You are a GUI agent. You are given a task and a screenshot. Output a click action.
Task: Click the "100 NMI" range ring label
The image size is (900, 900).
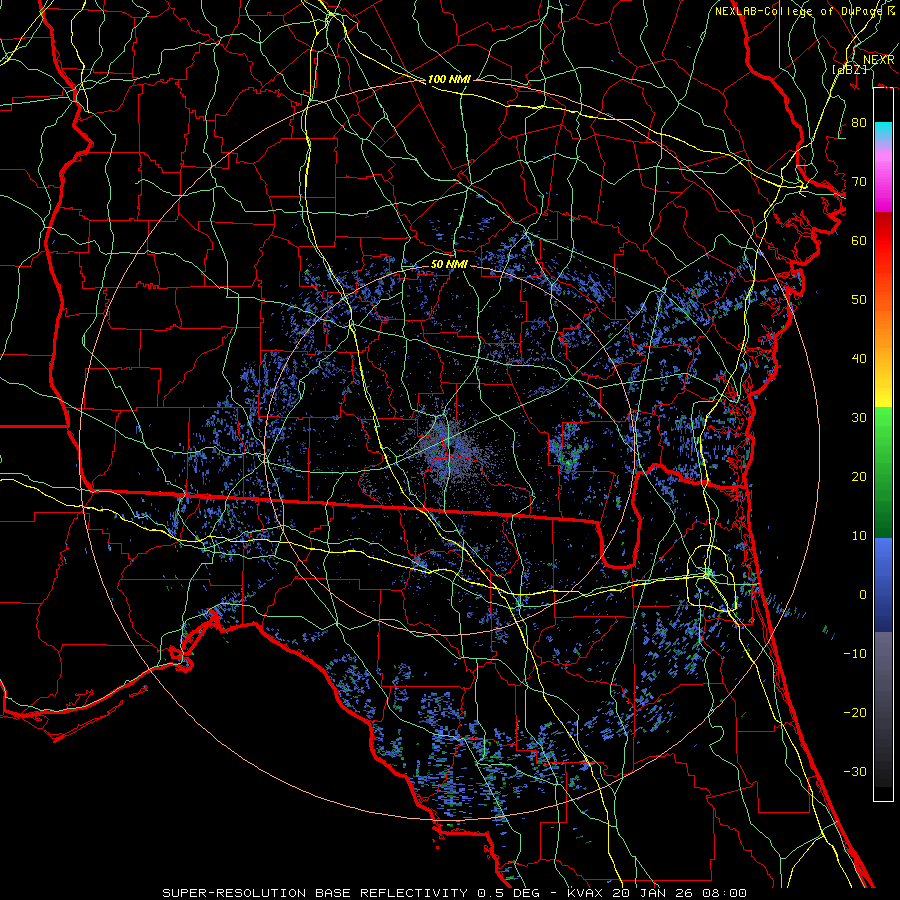(449, 79)
